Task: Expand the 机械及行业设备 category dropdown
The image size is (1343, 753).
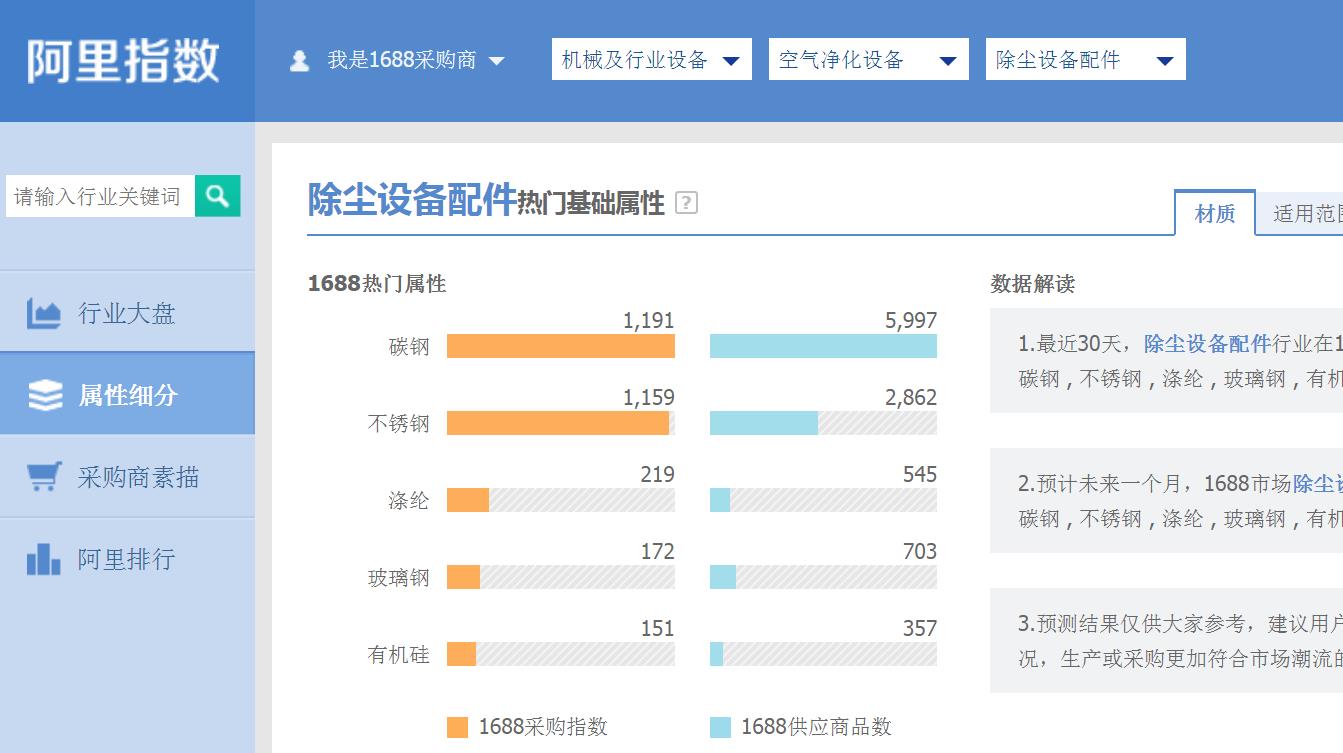Action: coord(651,60)
